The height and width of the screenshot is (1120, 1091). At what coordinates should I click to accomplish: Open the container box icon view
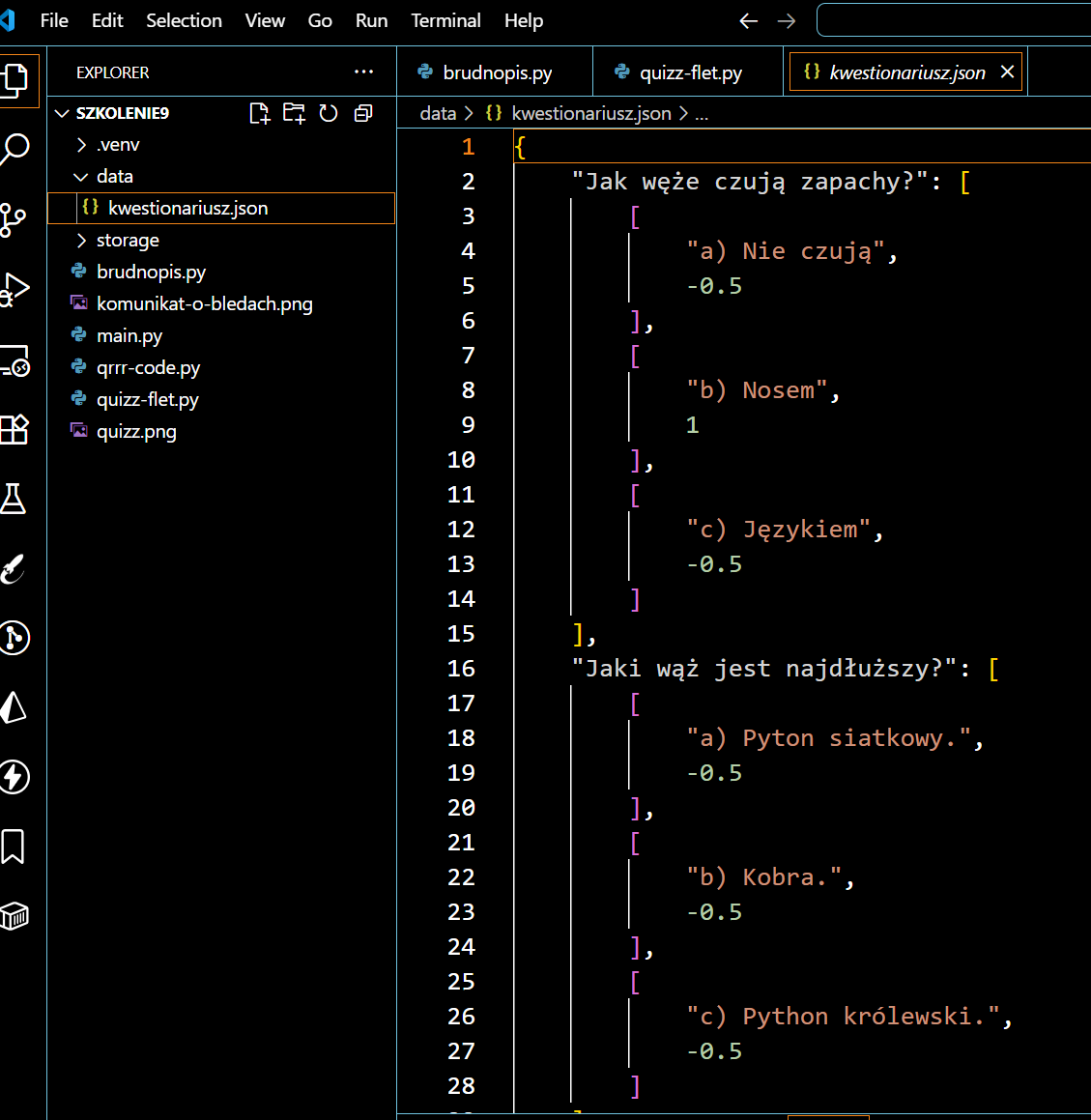[14, 916]
